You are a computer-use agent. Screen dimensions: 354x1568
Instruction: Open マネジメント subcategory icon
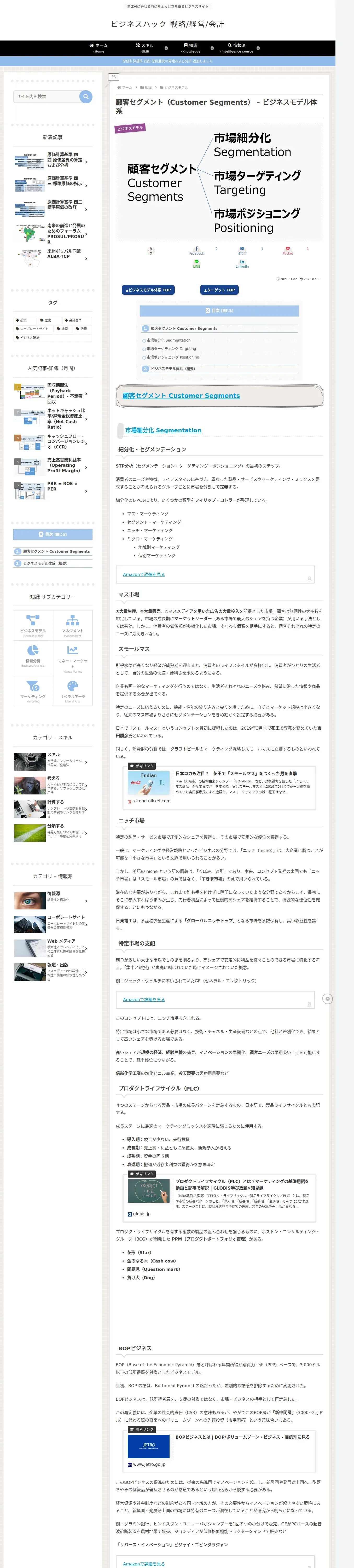click(x=72, y=625)
